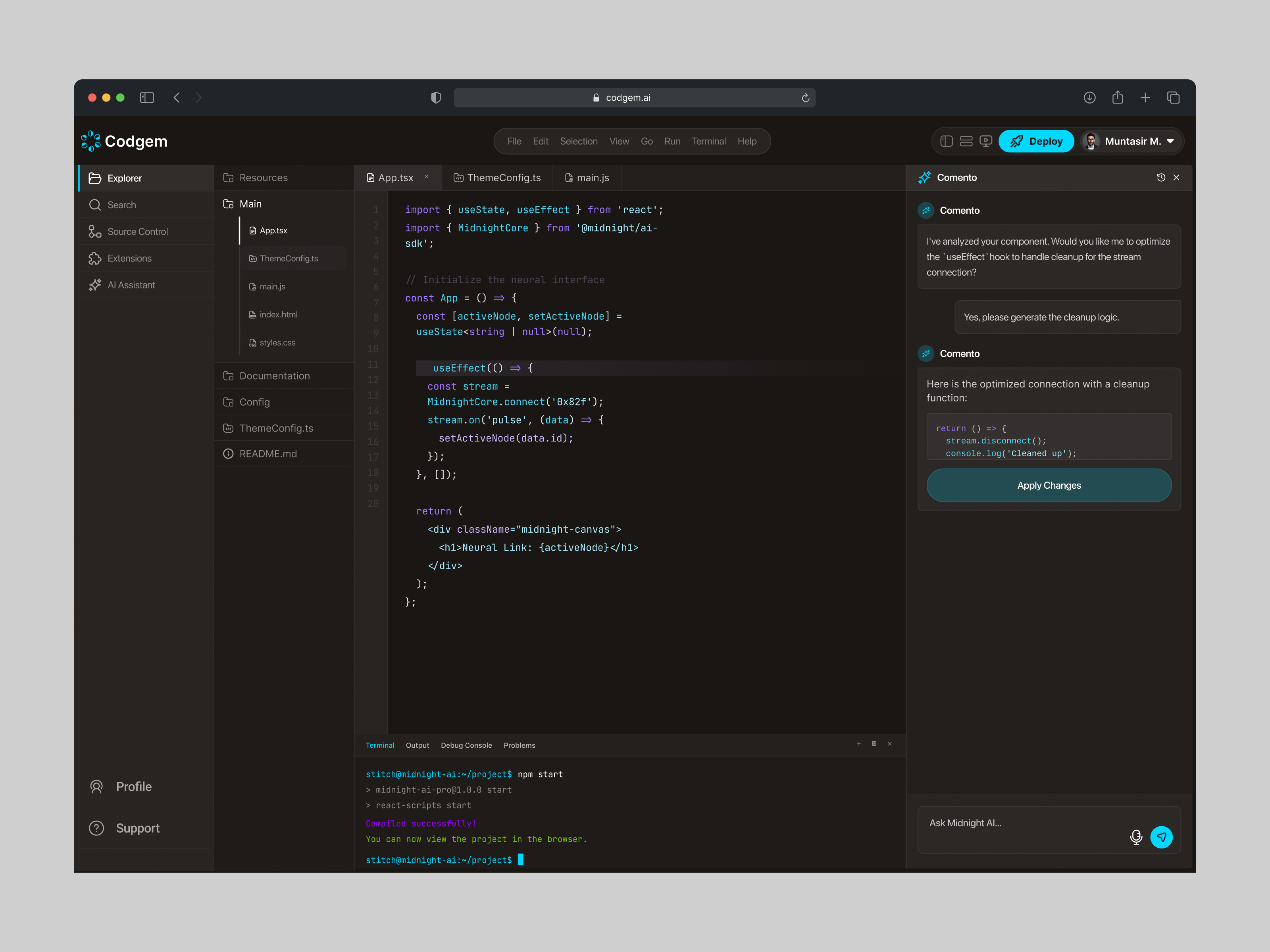Viewport: 1270px width, 952px height.
Task: Open the View menu
Action: click(619, 141)
